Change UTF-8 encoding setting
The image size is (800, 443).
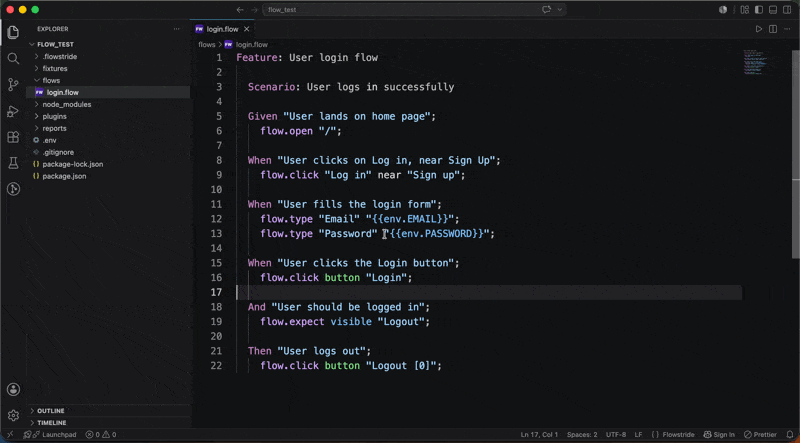[x=616, y=435]
